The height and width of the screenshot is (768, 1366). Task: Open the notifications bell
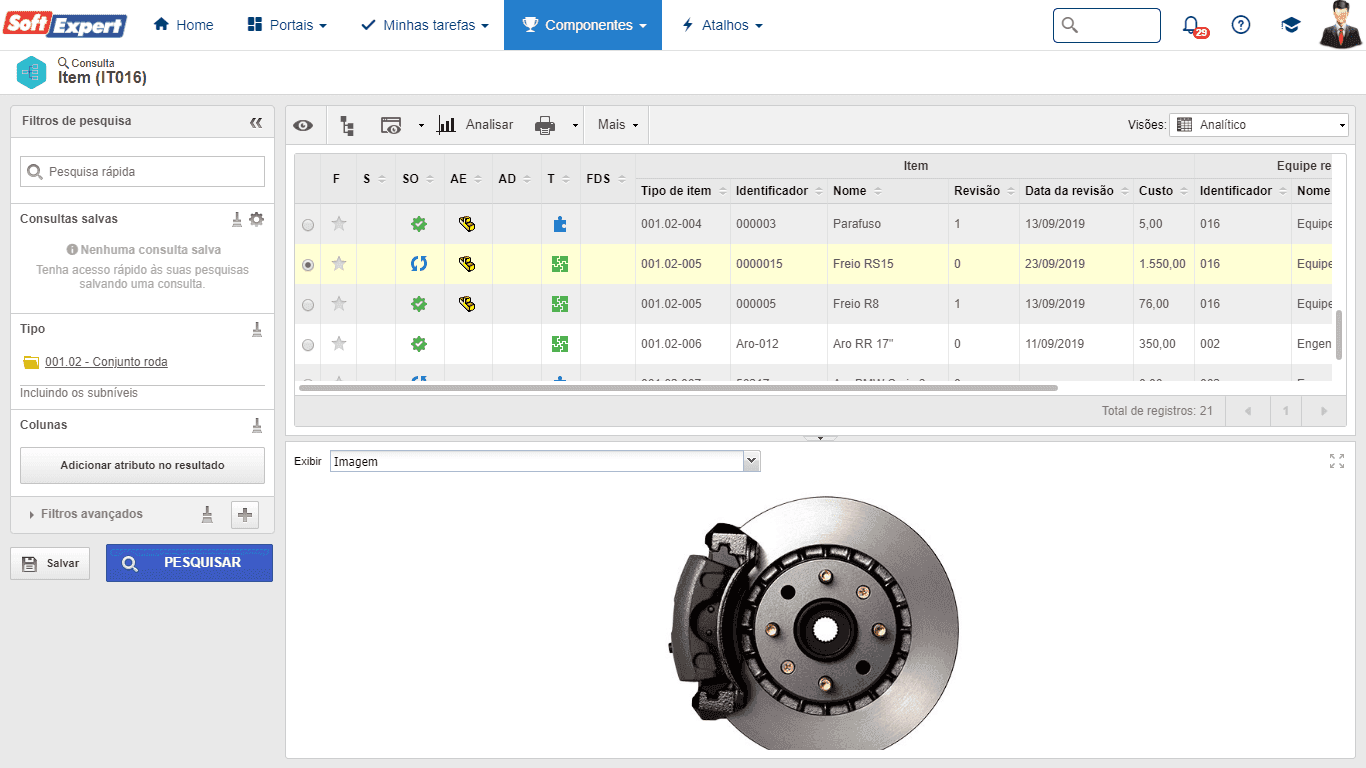(1191, 25)
